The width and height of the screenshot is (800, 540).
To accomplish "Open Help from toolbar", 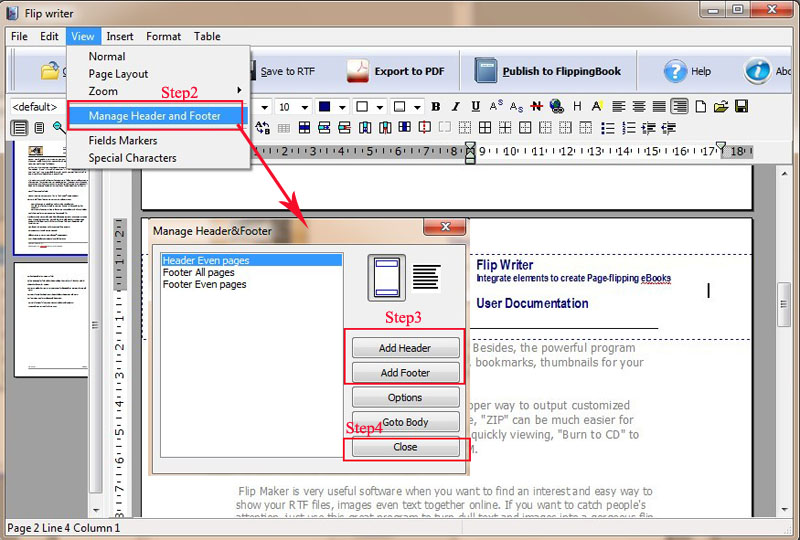I will 687,71.
